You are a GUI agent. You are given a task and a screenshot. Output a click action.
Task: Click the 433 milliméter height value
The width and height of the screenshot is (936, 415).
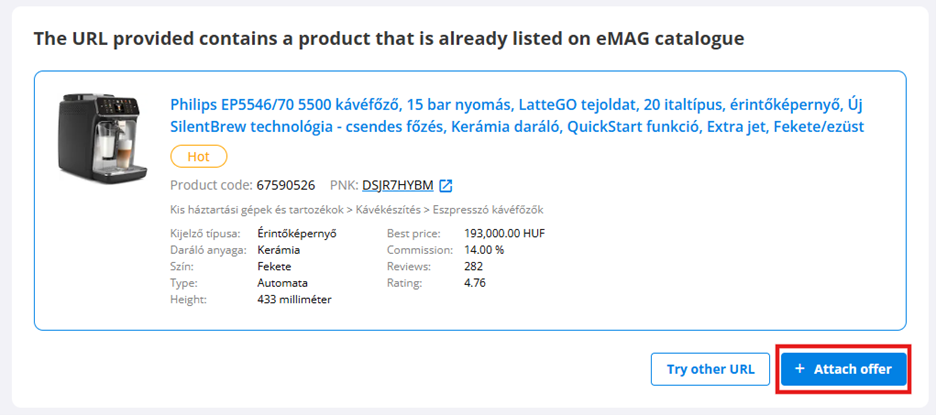click(x=294, y=299)
